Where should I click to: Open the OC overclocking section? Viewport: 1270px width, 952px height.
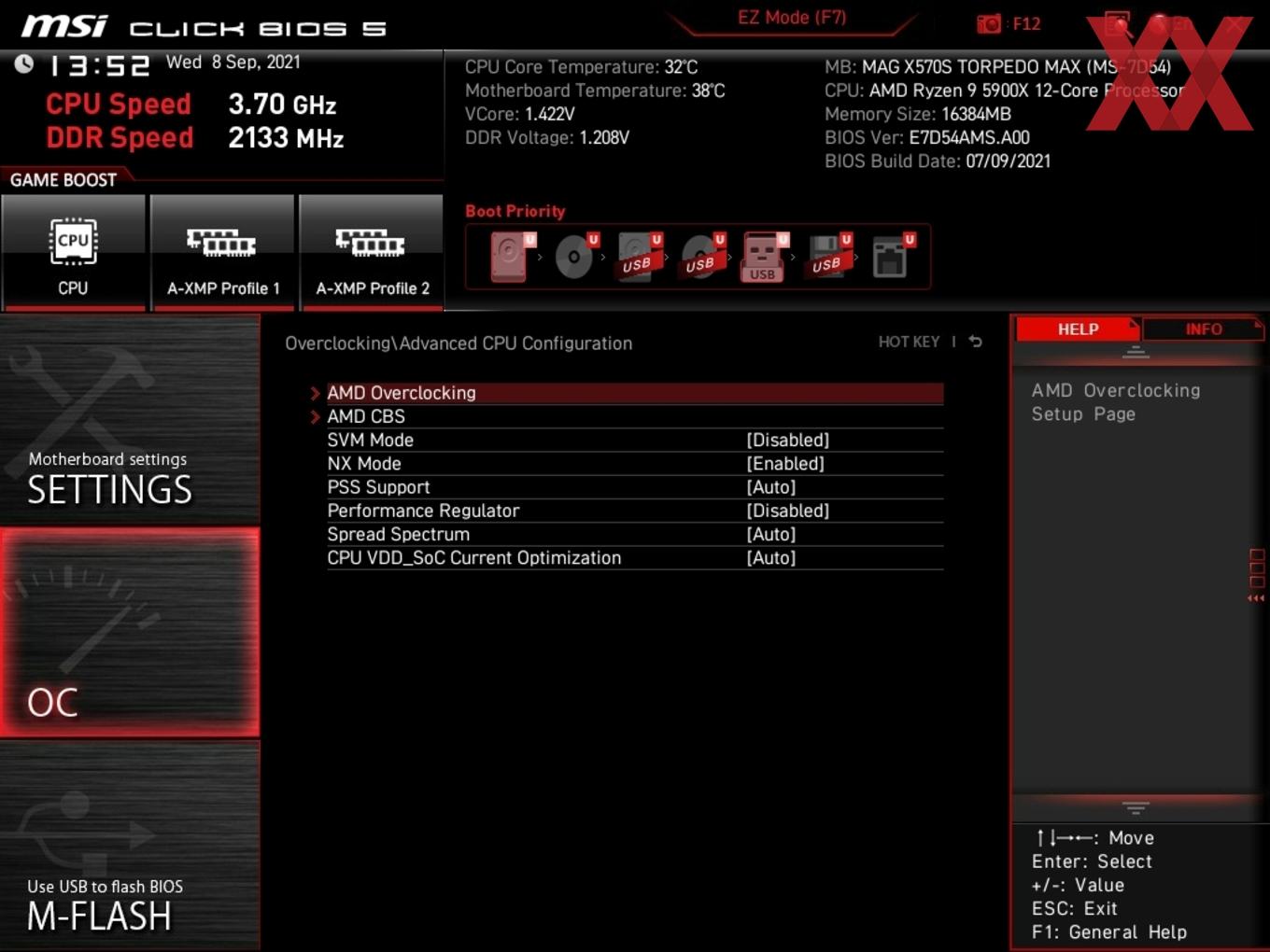click(130, 632)
